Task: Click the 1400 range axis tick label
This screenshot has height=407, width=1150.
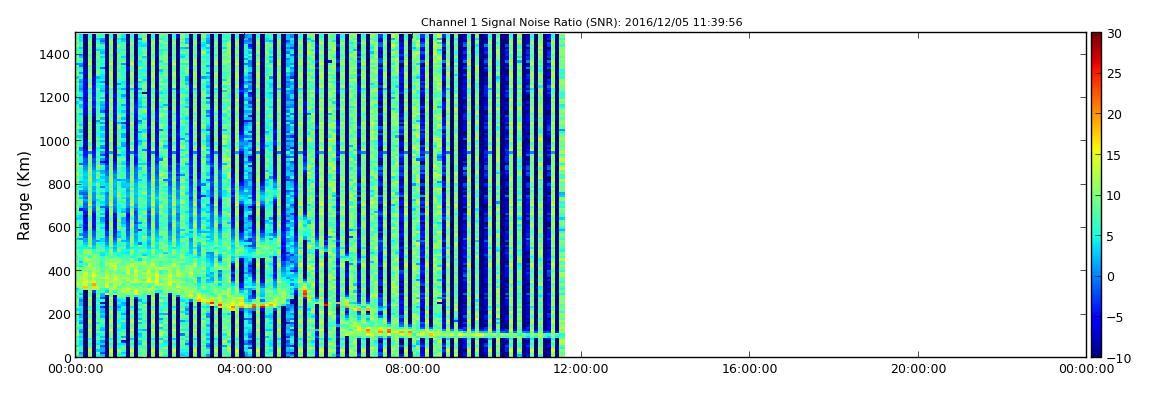Action: 56,55
